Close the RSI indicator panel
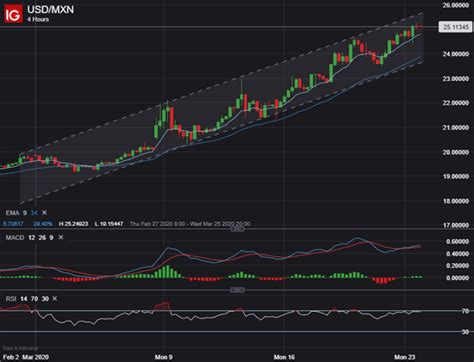474x362 pixels. click(x=55, y=299)
